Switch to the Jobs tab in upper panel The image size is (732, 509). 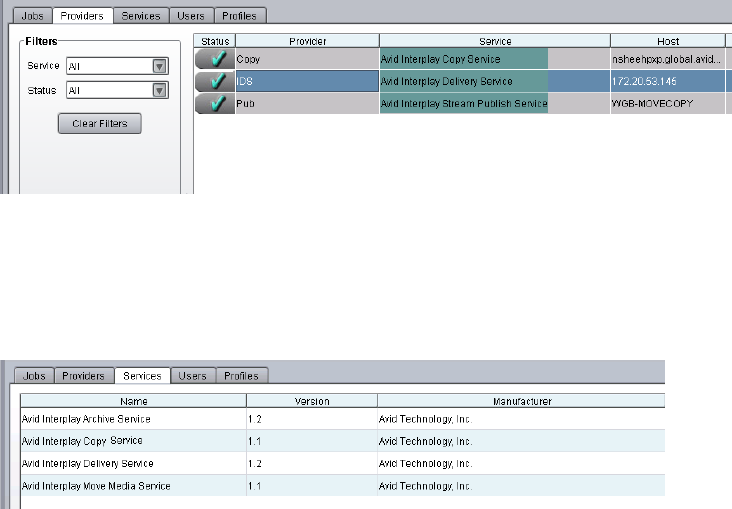tap(32, 16)
